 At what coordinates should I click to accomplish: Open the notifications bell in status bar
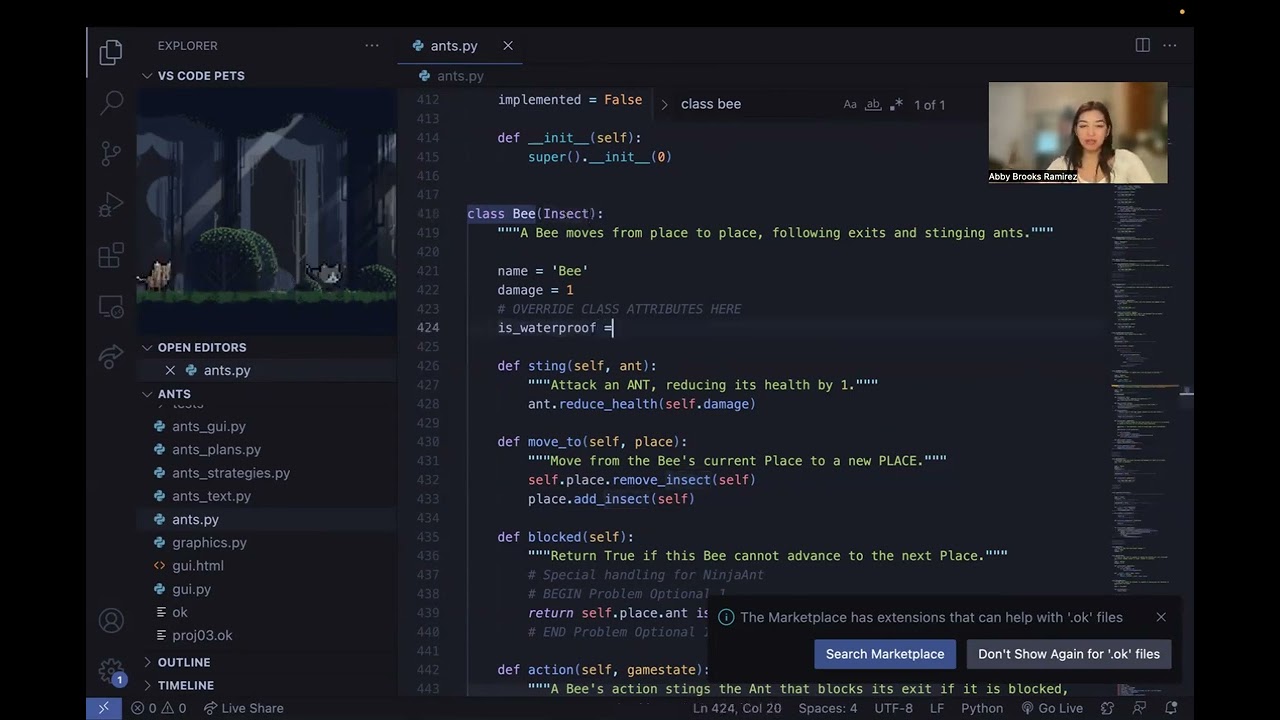coord(1170,708)
